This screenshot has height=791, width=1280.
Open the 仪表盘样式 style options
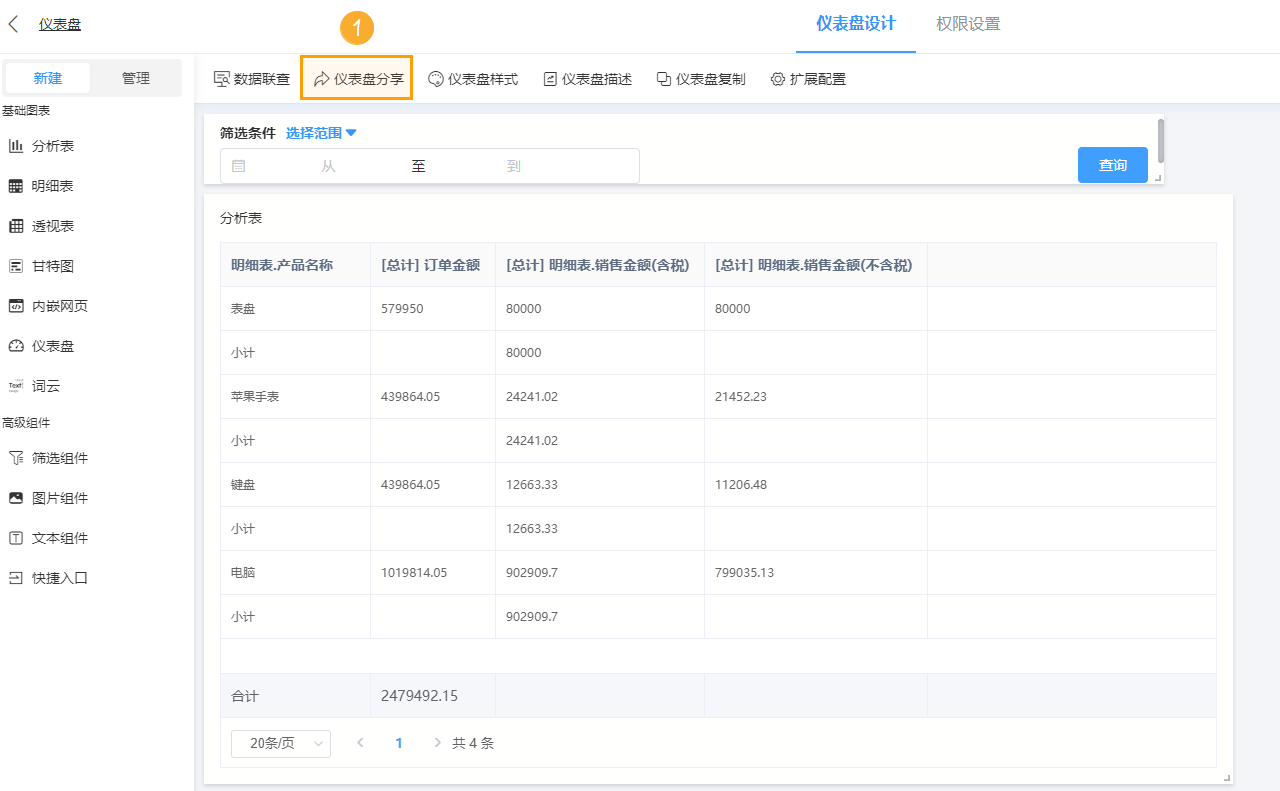[x=472, y=77]
